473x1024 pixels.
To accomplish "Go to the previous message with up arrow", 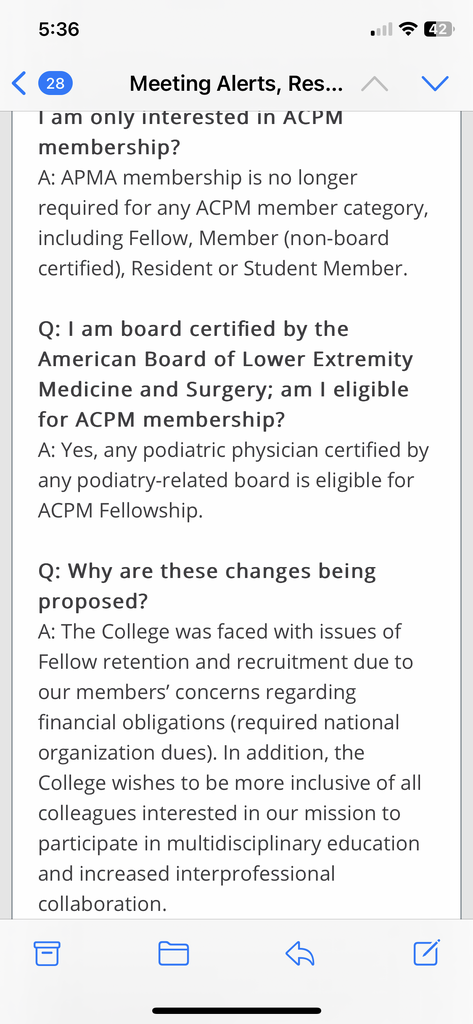I will [374, 84].
